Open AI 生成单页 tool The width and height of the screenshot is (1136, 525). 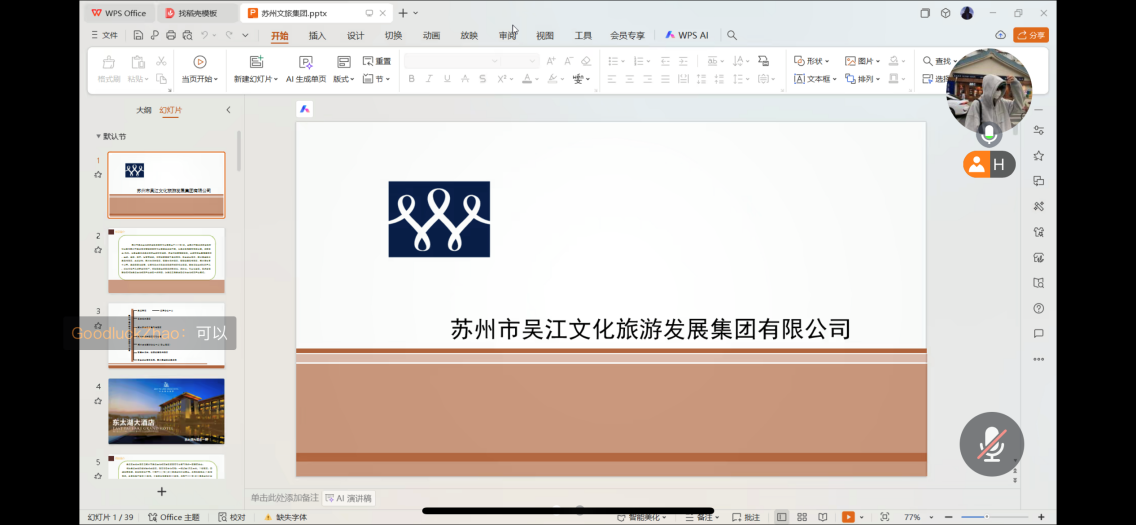click(306, 70)
